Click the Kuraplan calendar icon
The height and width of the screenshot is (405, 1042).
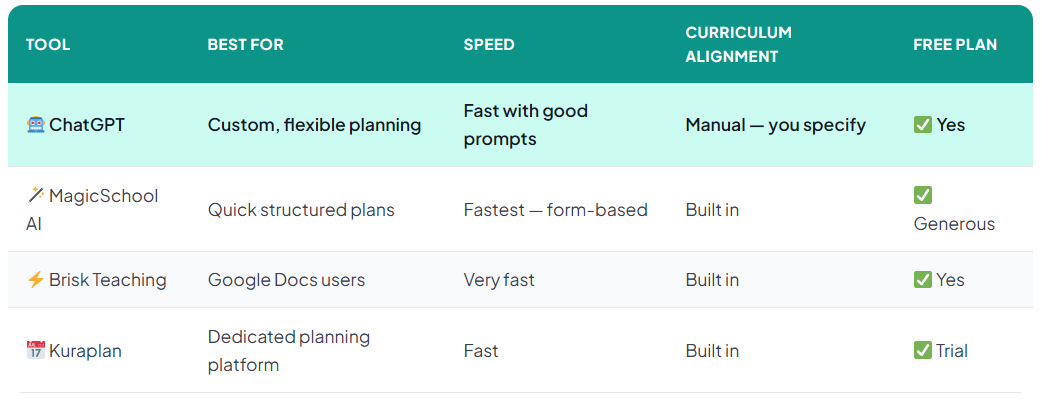(x=35, y=351)
